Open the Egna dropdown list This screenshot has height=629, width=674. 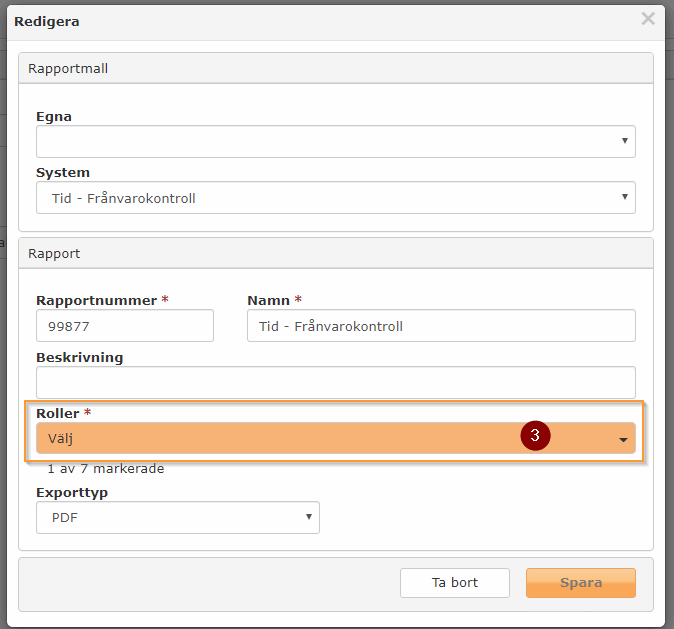tap(336, 141)
